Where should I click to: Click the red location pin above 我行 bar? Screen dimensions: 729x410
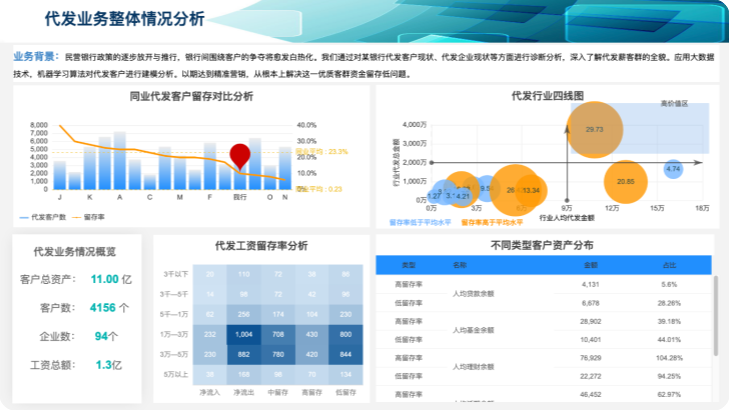[240, 156]
